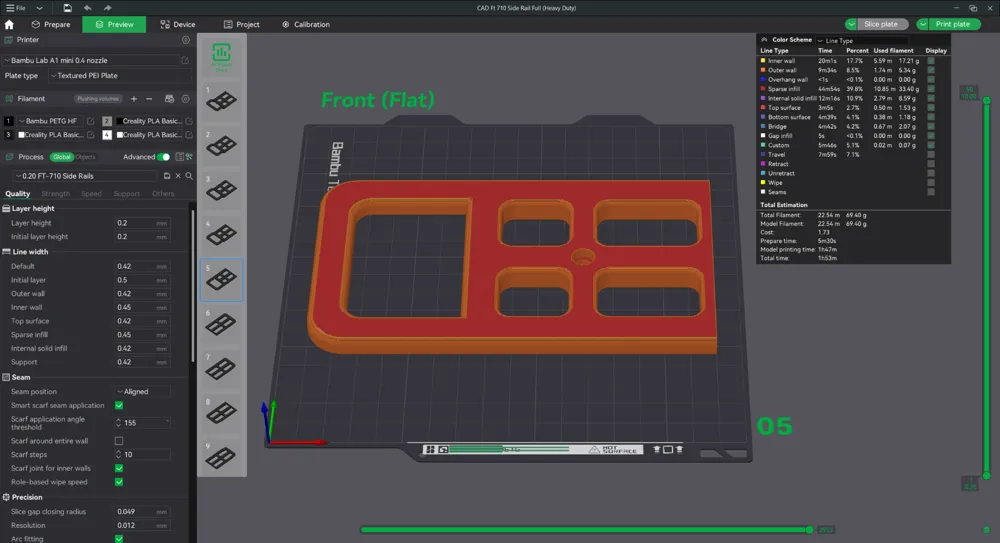Select plate 1 thumbnail
The image size is (1000, 543).
pyautogui.click(x=221, y=100)
